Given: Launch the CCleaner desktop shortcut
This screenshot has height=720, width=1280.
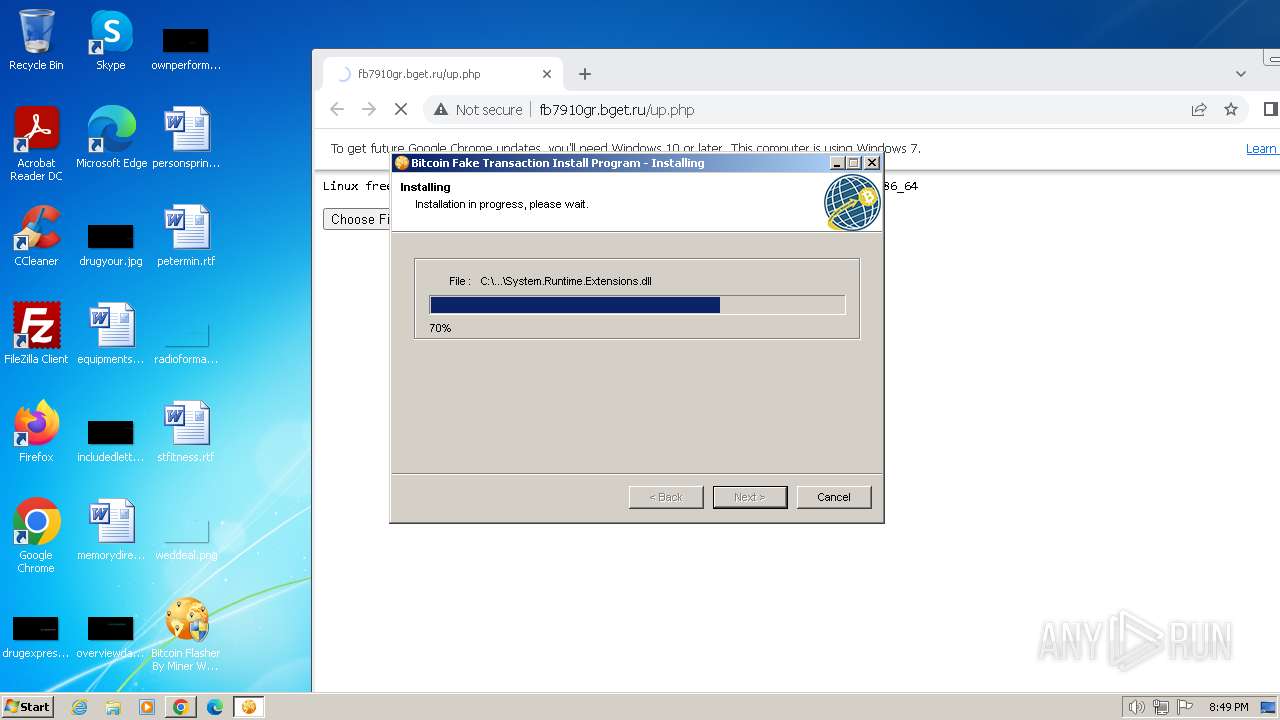Looking at the screenshot, I should [36, 236].
